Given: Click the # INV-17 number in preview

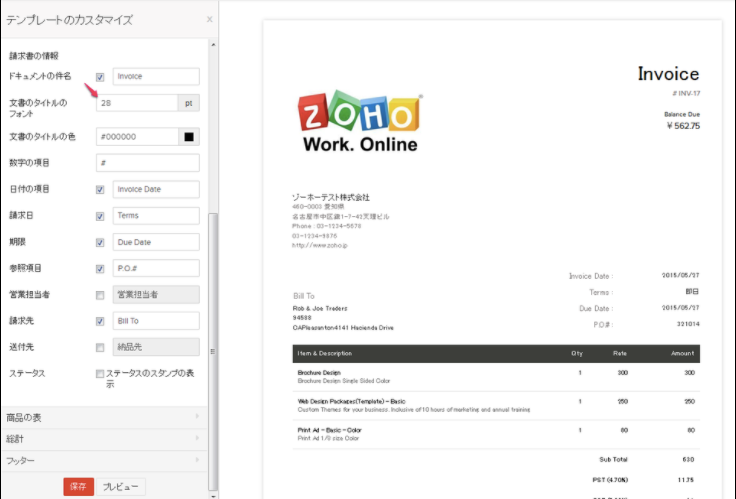Looking at the screenshot, I should coord(686,93).
